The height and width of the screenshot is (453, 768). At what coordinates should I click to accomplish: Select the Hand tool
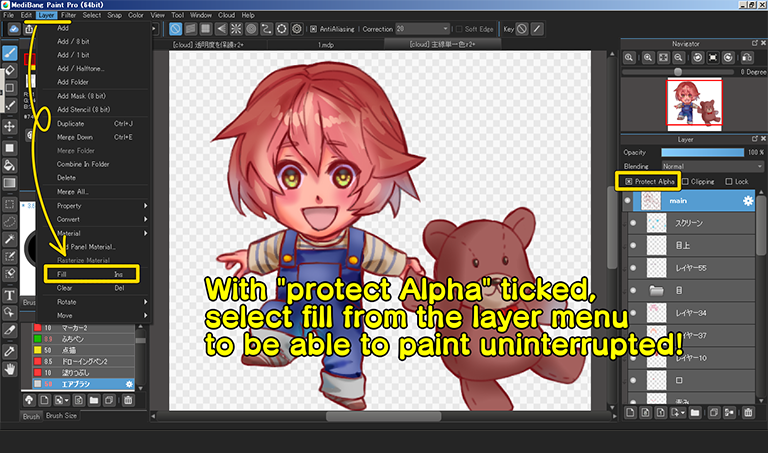pyautogui.click(x=10, y=369)
